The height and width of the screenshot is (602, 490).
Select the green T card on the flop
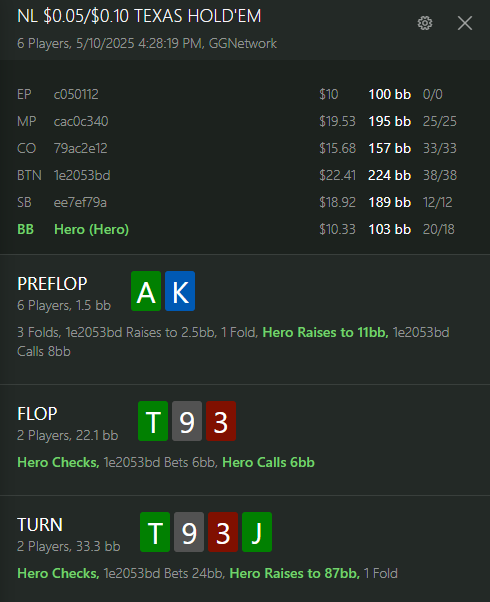coord(153,421)
